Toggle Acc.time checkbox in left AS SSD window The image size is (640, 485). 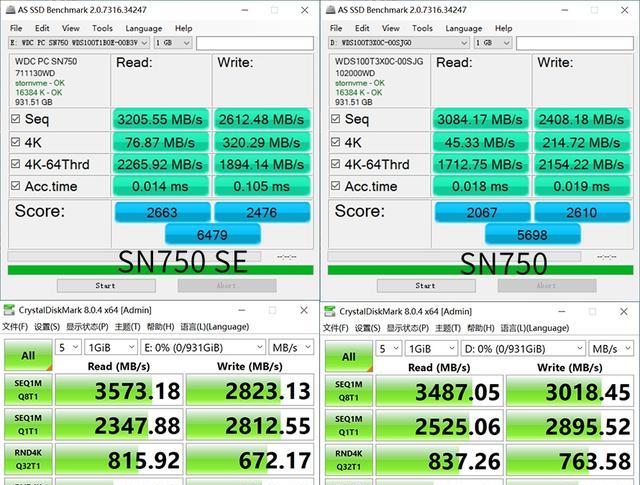click(x=16, y=186)
